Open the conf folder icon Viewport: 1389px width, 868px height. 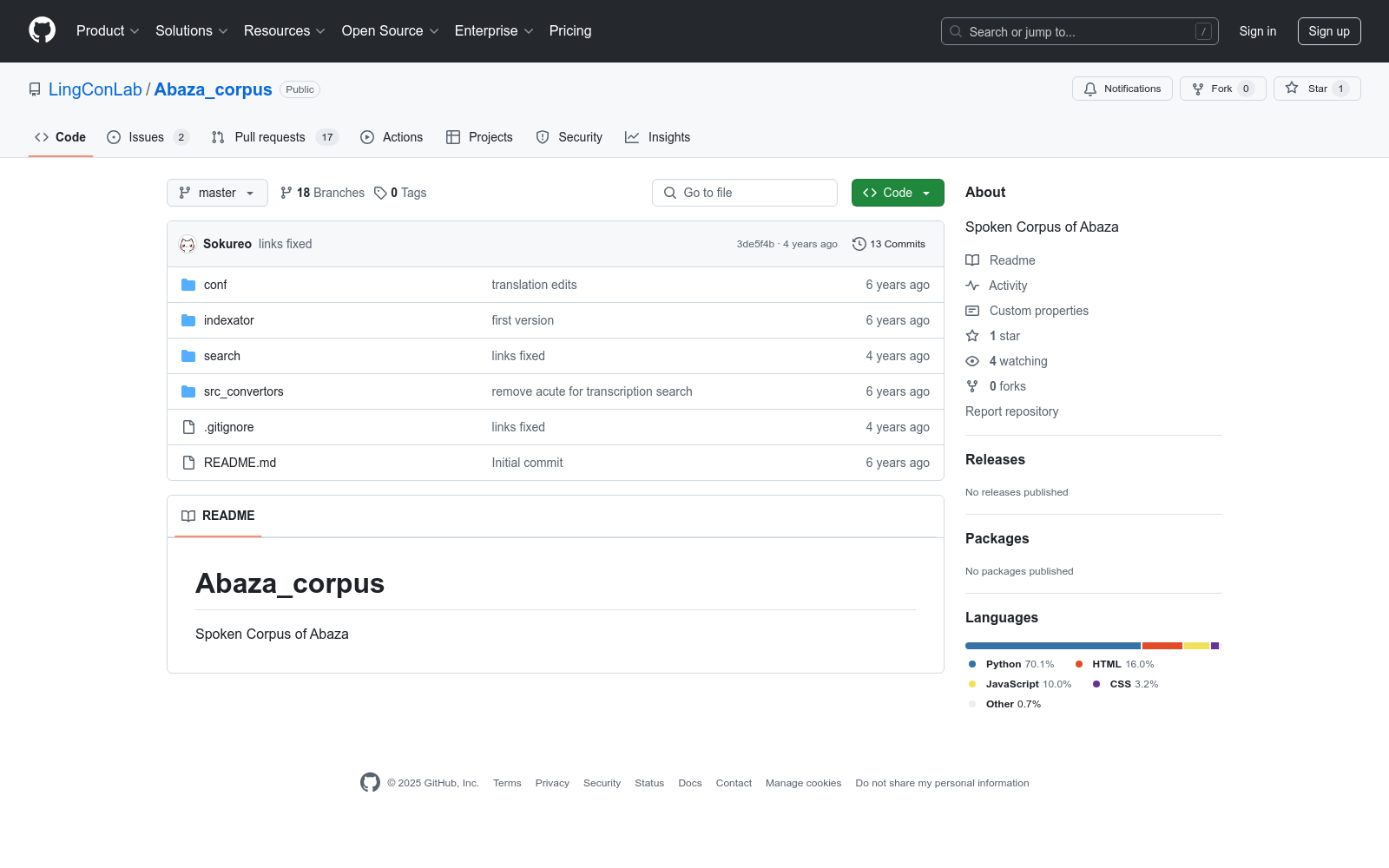[x=188, y=285]
